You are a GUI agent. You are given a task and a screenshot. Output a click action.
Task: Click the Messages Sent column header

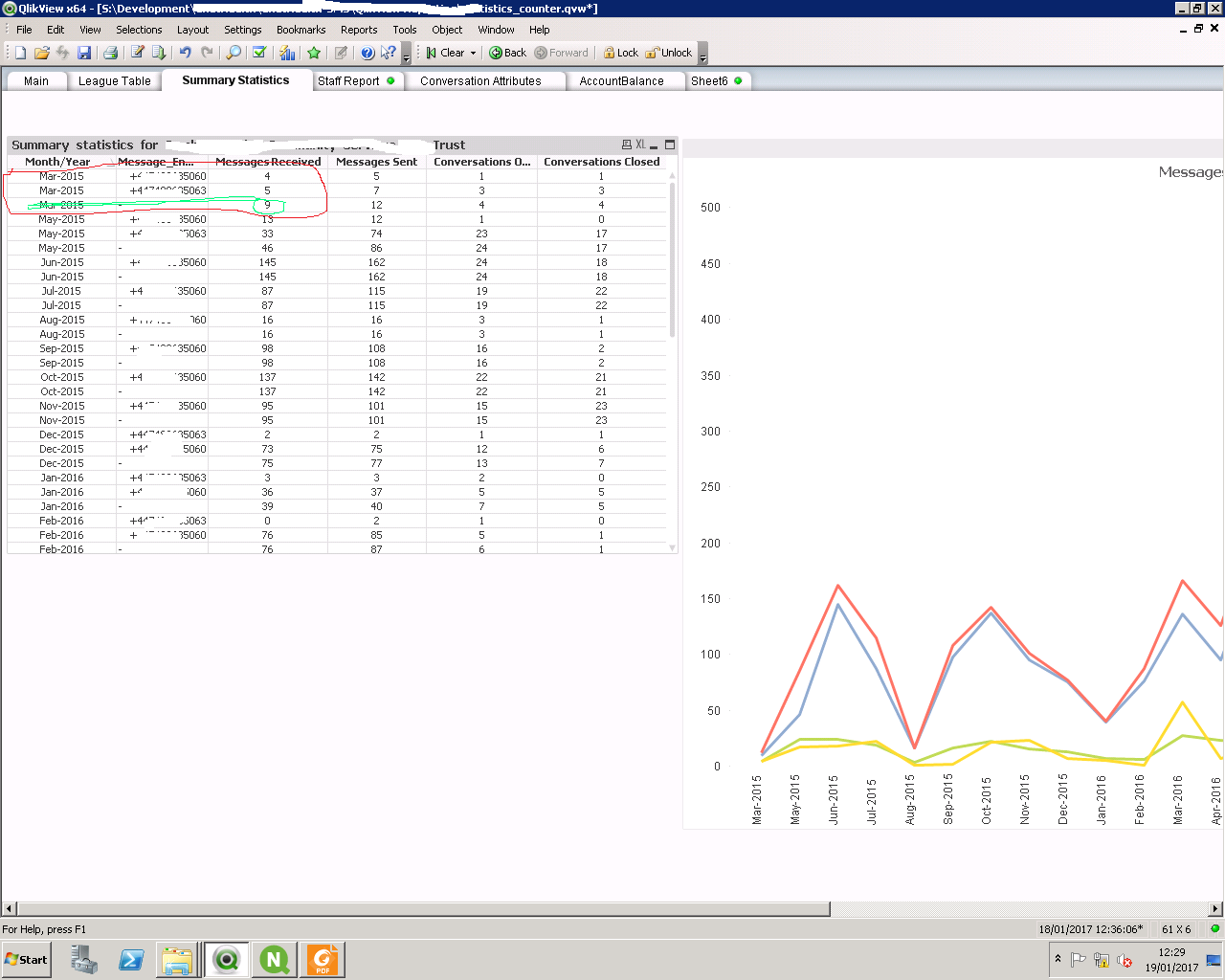376,162
